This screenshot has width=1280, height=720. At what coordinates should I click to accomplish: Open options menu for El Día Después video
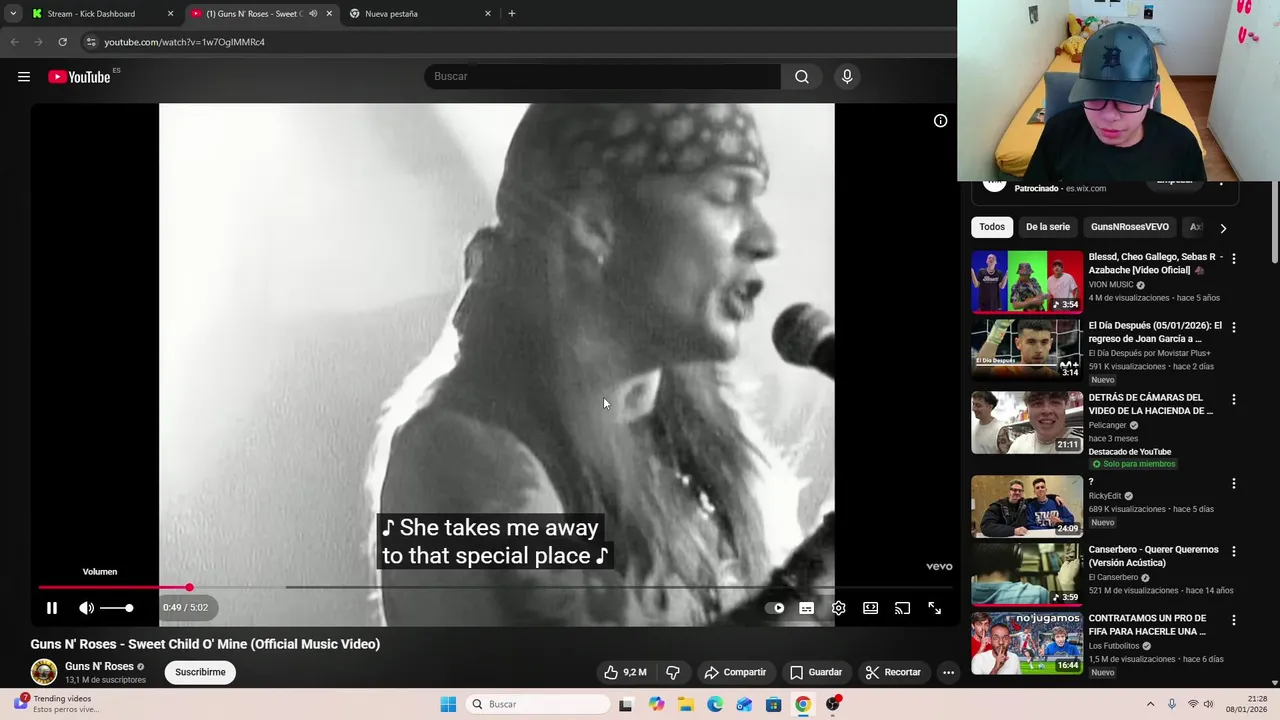[1233, 327]
